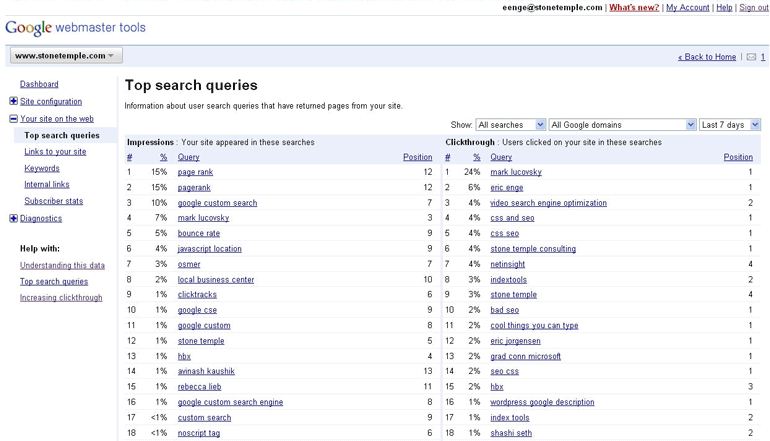
Task: Open the 'eric enge' clickthrough query
Action: pos(507,188)
